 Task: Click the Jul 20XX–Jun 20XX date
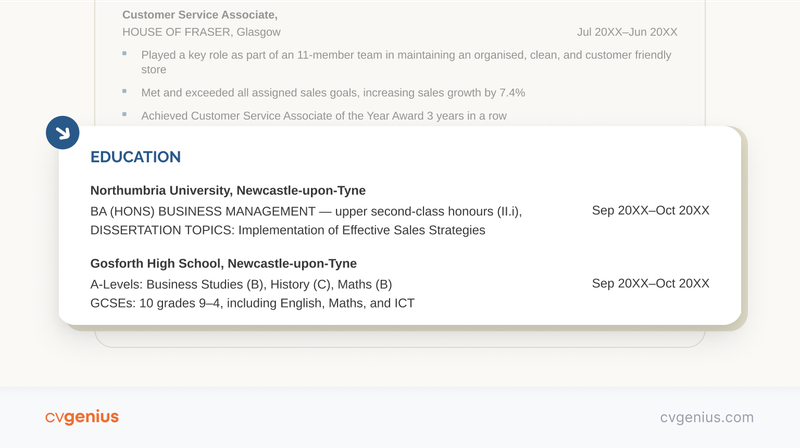[627, 32]
